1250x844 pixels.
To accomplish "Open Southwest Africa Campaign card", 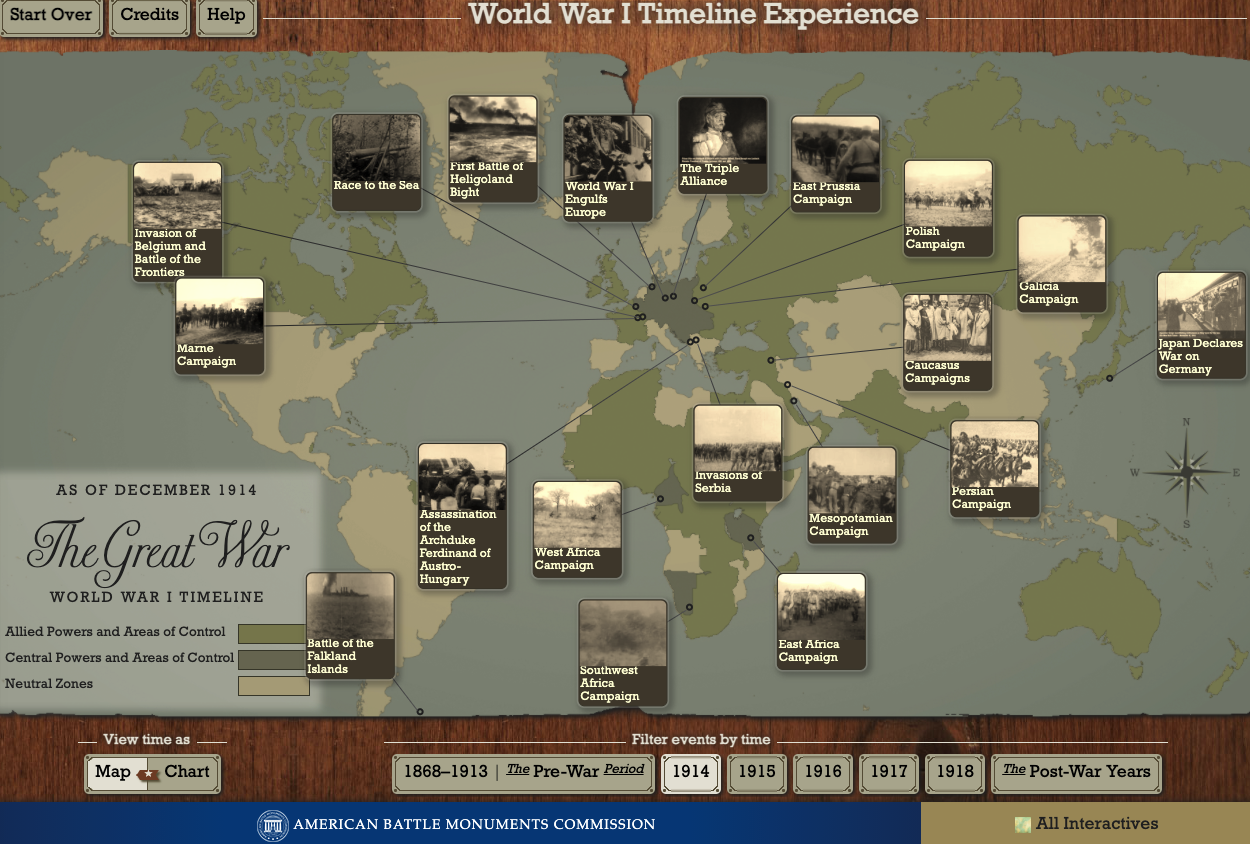I will pyautogui.click(x=623, y=653).
